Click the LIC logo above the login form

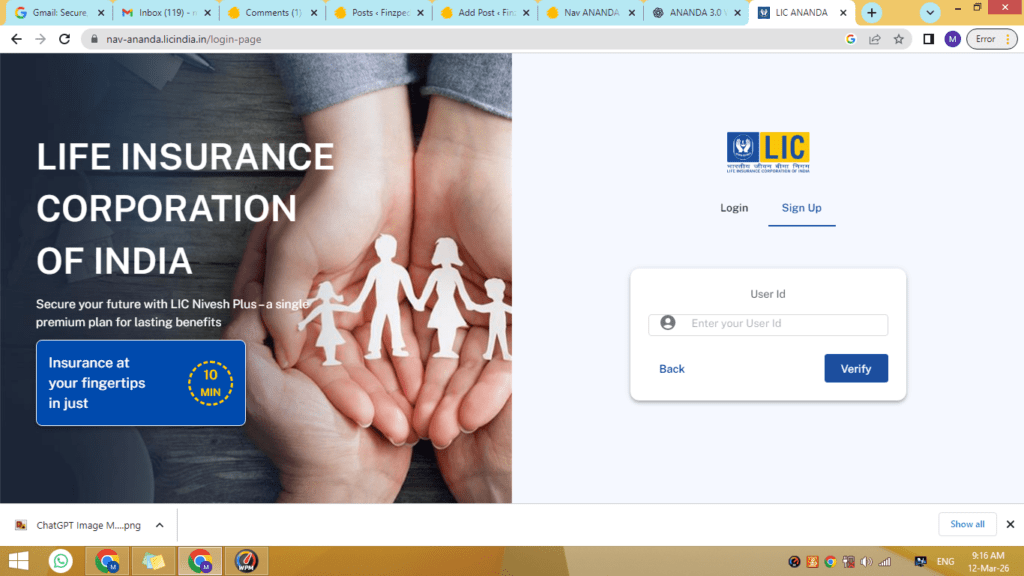(768, 152)
